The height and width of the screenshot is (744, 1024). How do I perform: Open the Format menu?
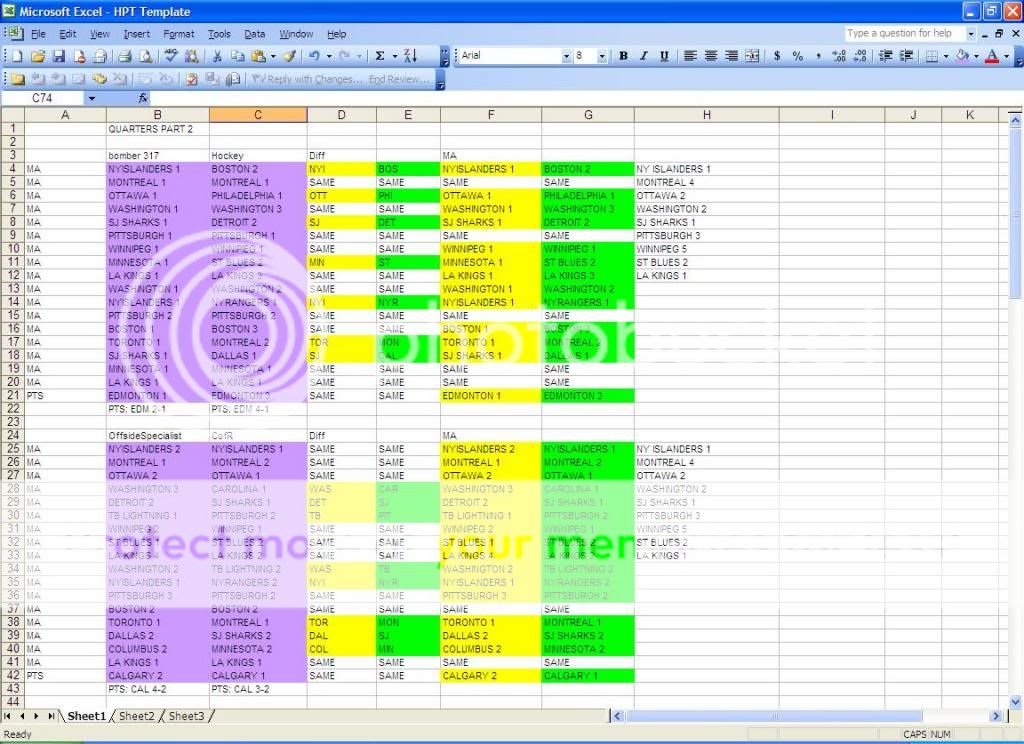(x=178, y=34)
